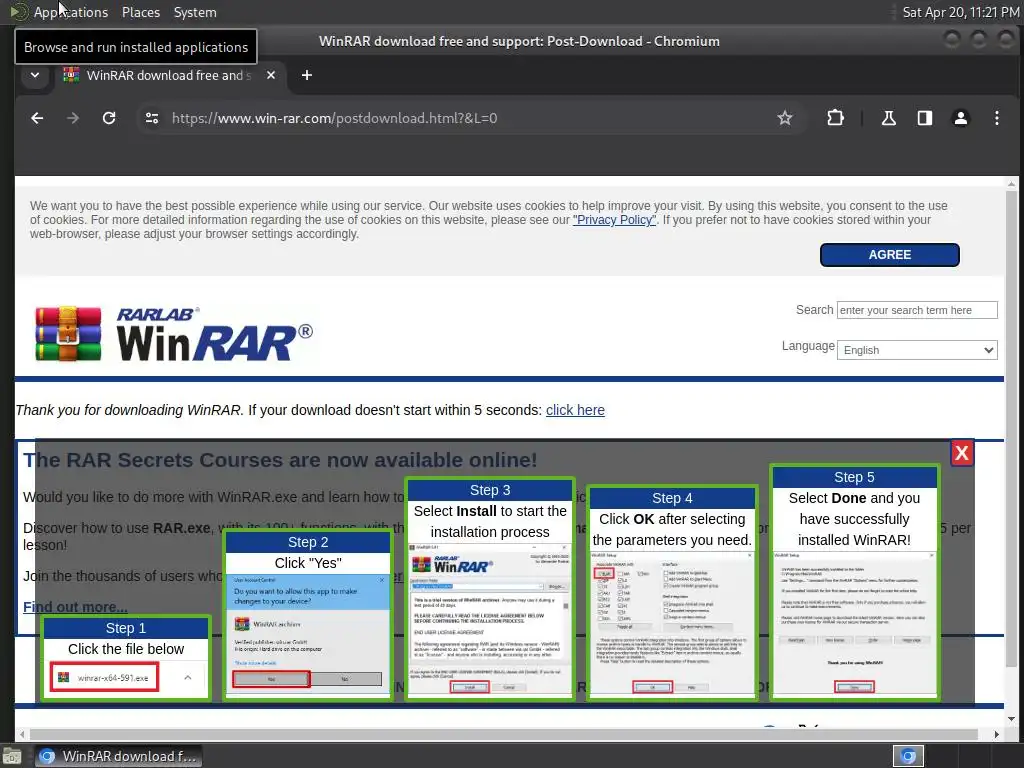The height and width of the screenshot is (768, 1024).
Task: Click the browser forward arrow
Action: click(x=73, y=118)
